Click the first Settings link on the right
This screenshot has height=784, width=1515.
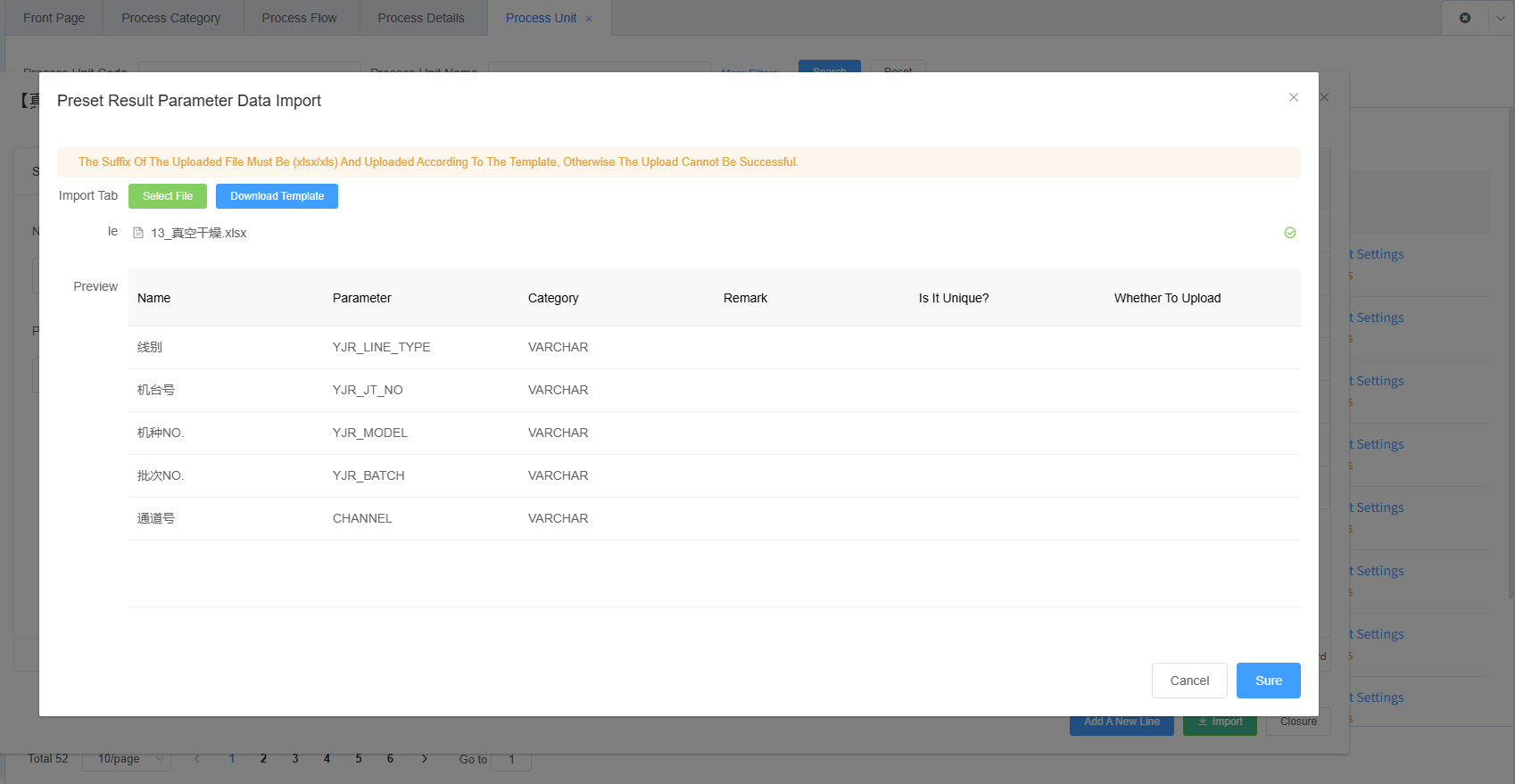tap(1377, 254)
